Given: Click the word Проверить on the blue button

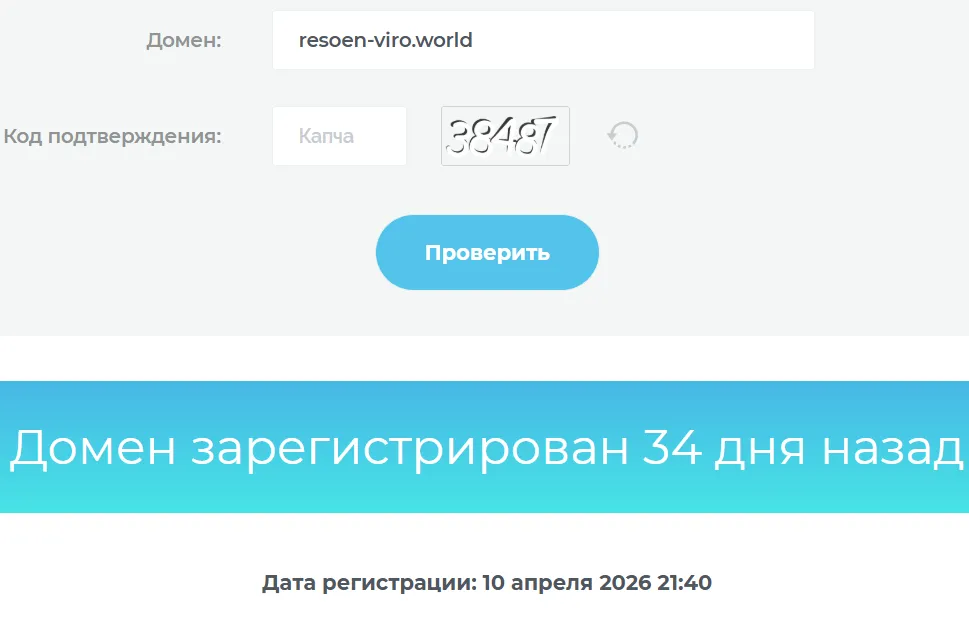Looking at the screenshot, I should point(487,253).
